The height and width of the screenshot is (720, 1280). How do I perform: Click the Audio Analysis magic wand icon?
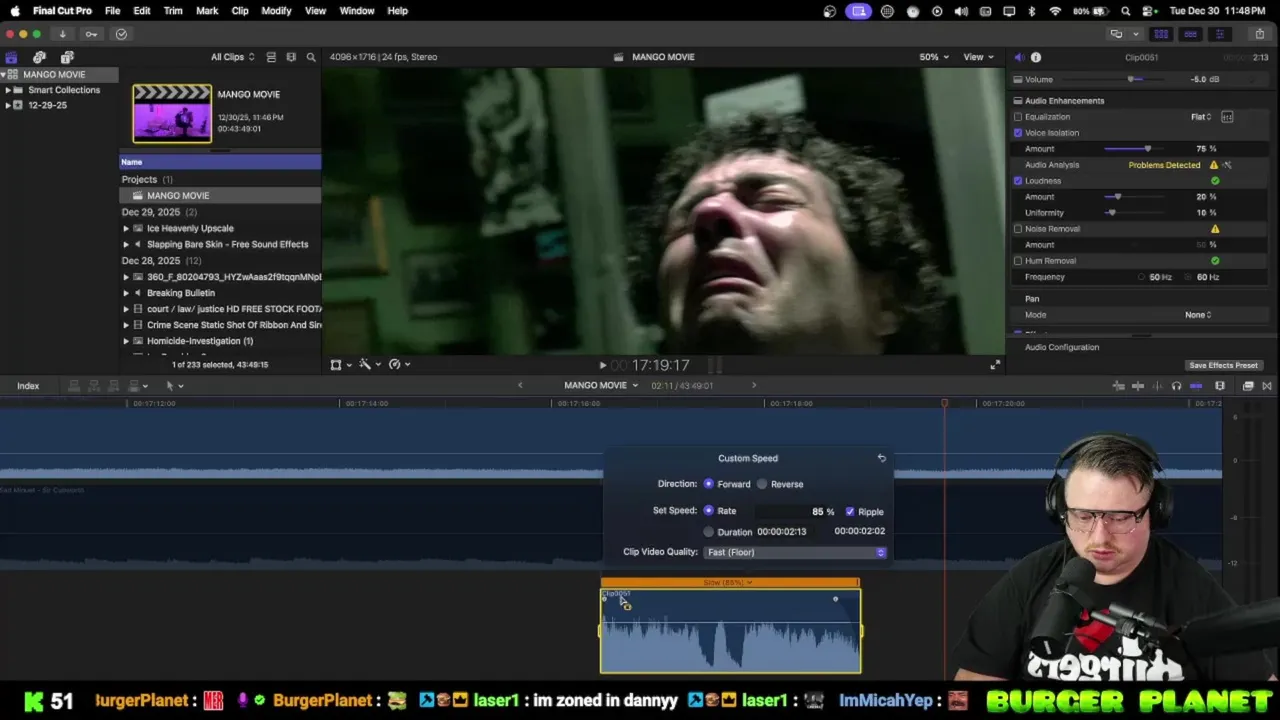click(x=1227, y=165)
